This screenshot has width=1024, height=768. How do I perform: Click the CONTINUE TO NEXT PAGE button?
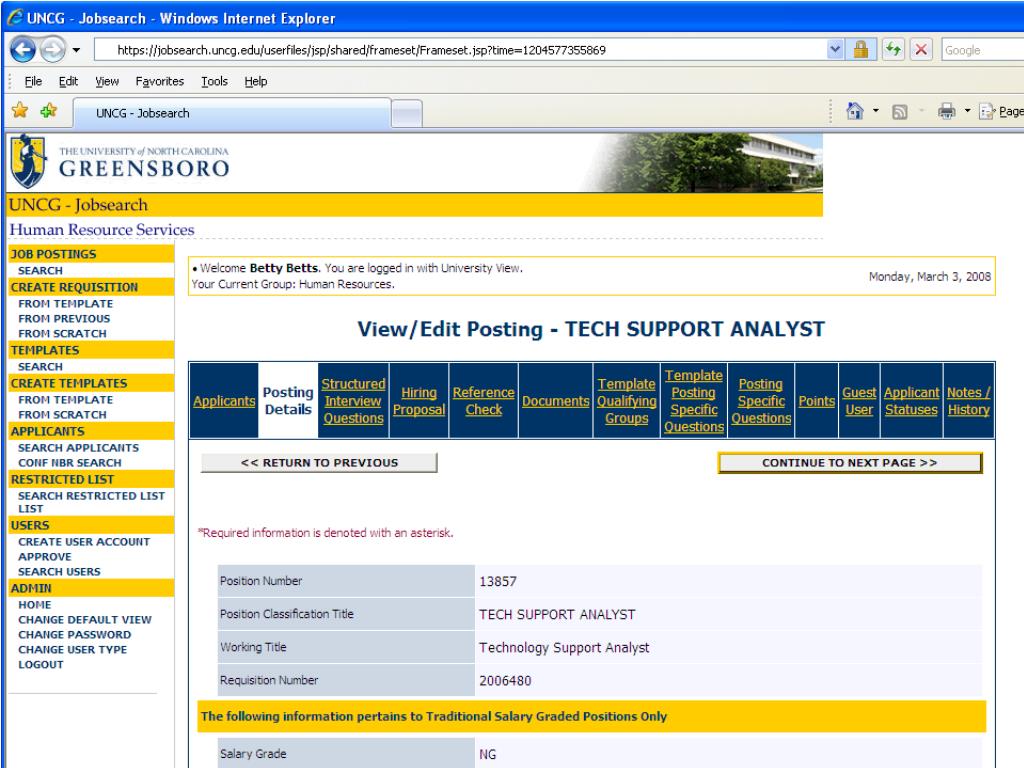(x=850, y=462)
